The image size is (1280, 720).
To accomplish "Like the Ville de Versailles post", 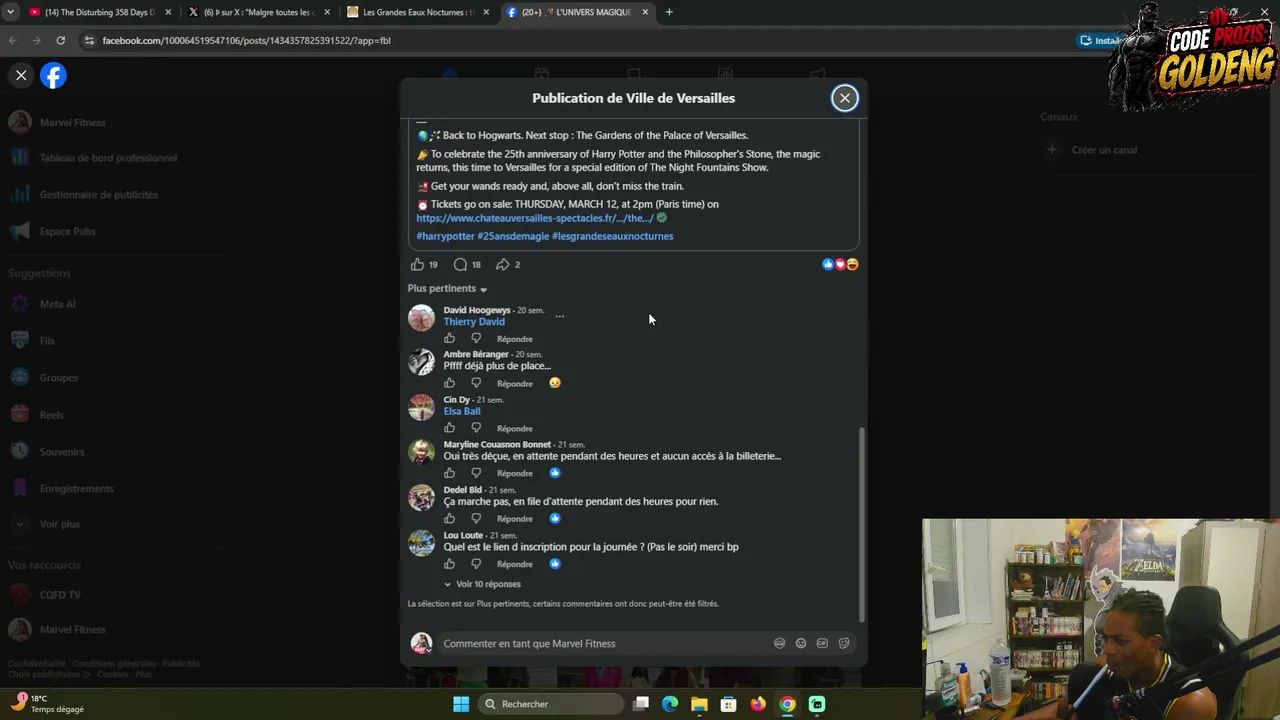I will click(417, 265).
